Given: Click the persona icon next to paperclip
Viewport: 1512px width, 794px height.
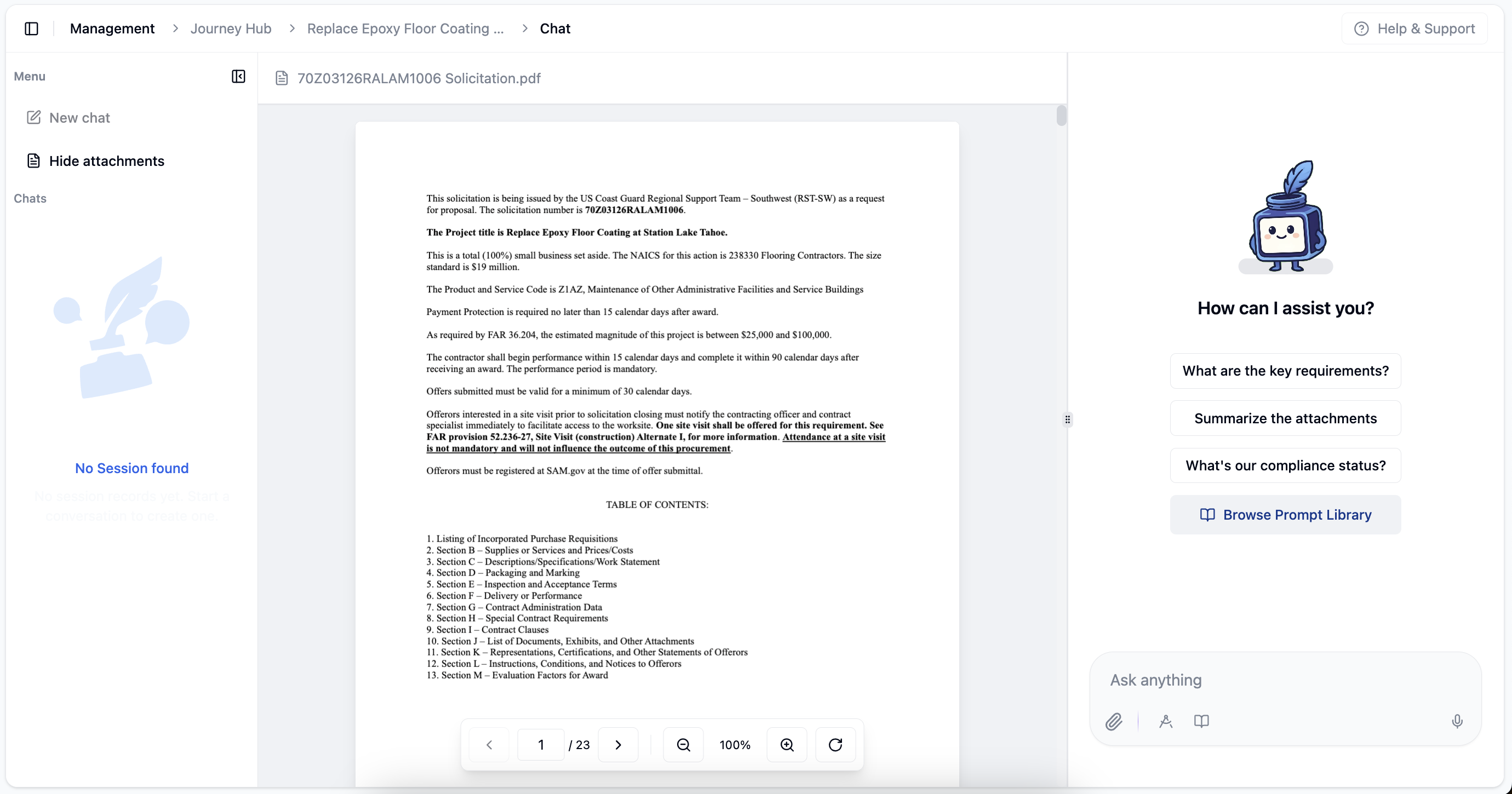Looking at the screenshot, I should tap(1166, 721).
